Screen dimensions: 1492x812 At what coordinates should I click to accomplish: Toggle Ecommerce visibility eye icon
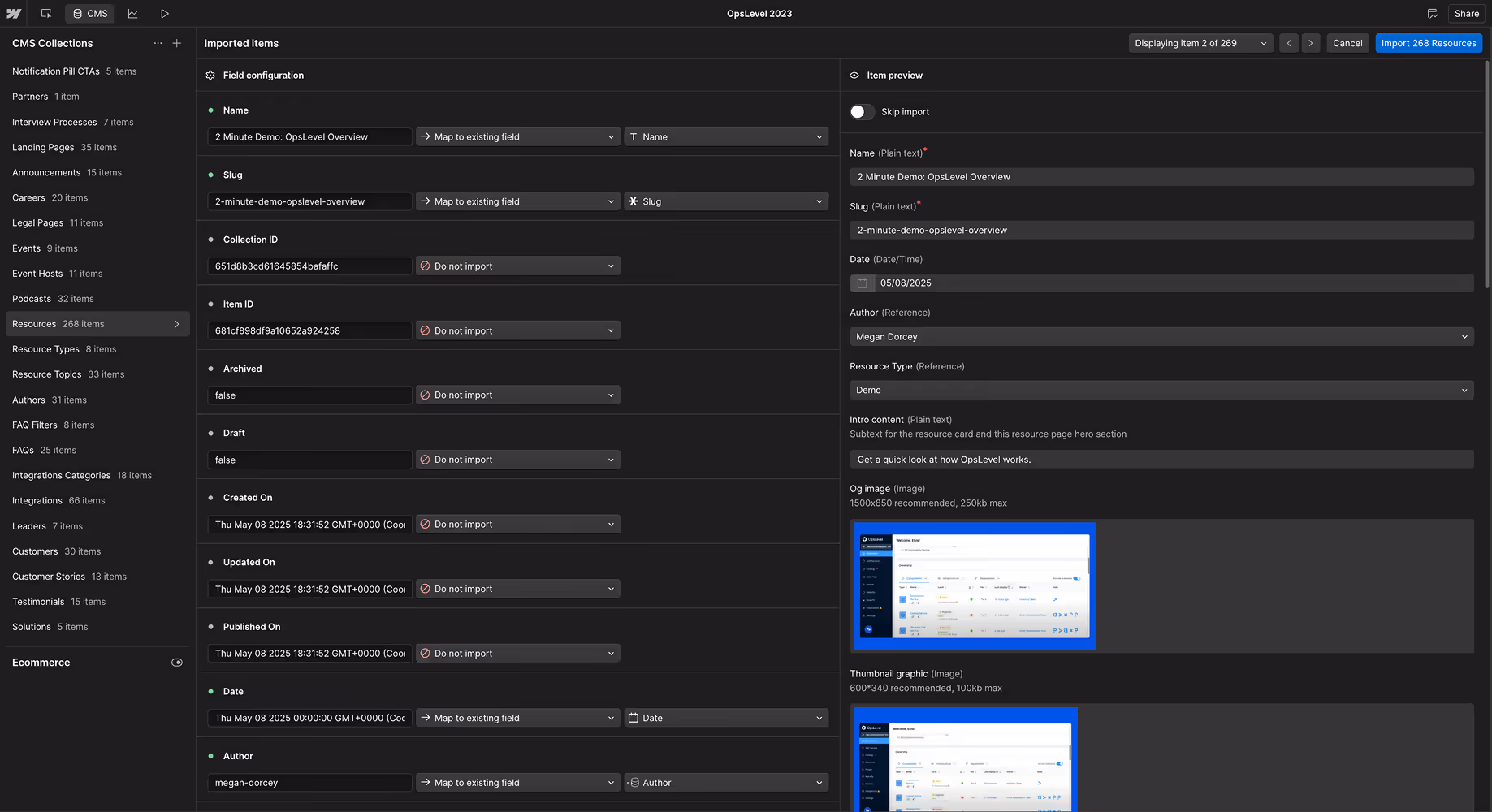coord(177,663)
